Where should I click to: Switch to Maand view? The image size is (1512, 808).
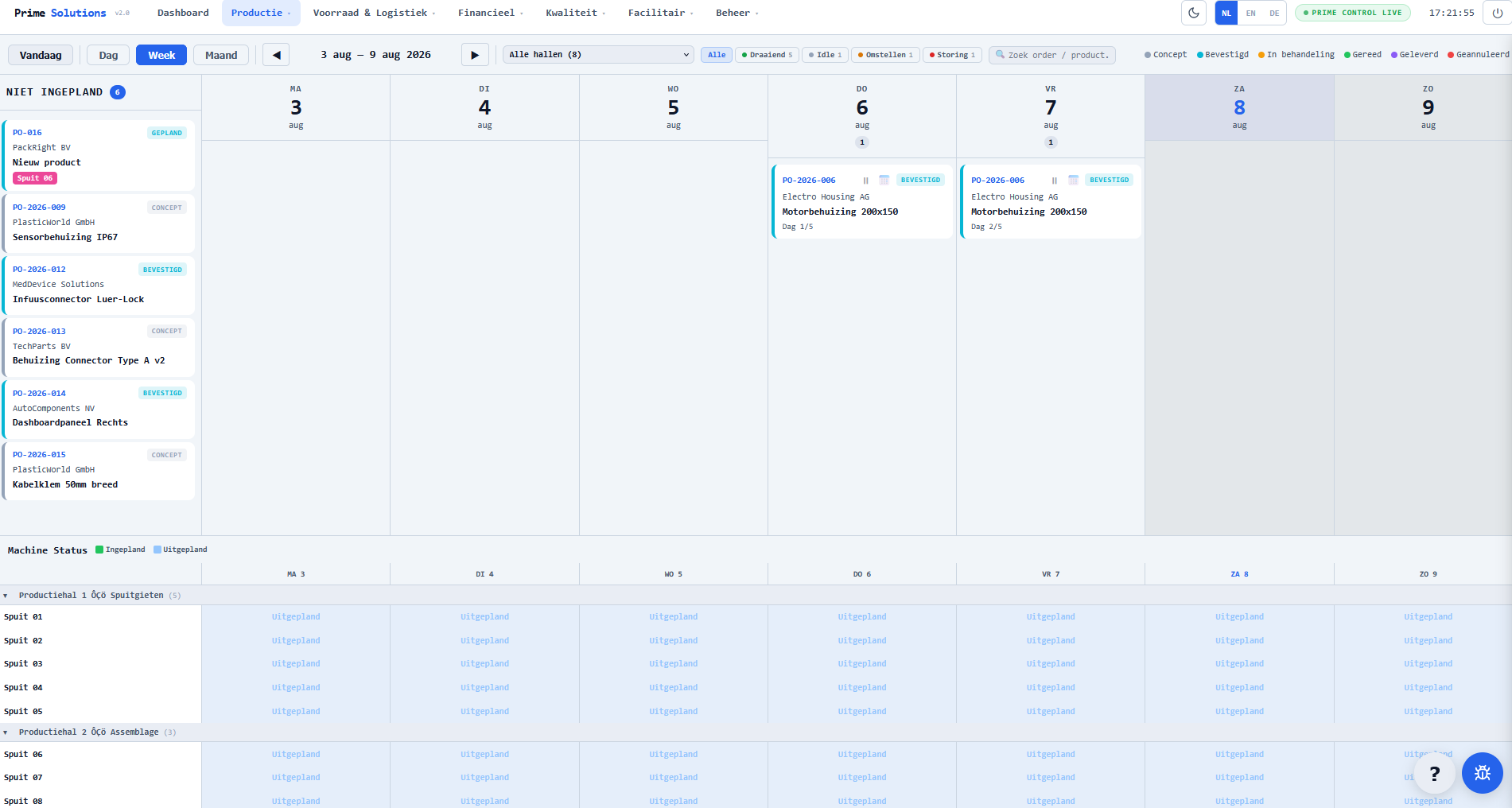click(x=221, y=55)
